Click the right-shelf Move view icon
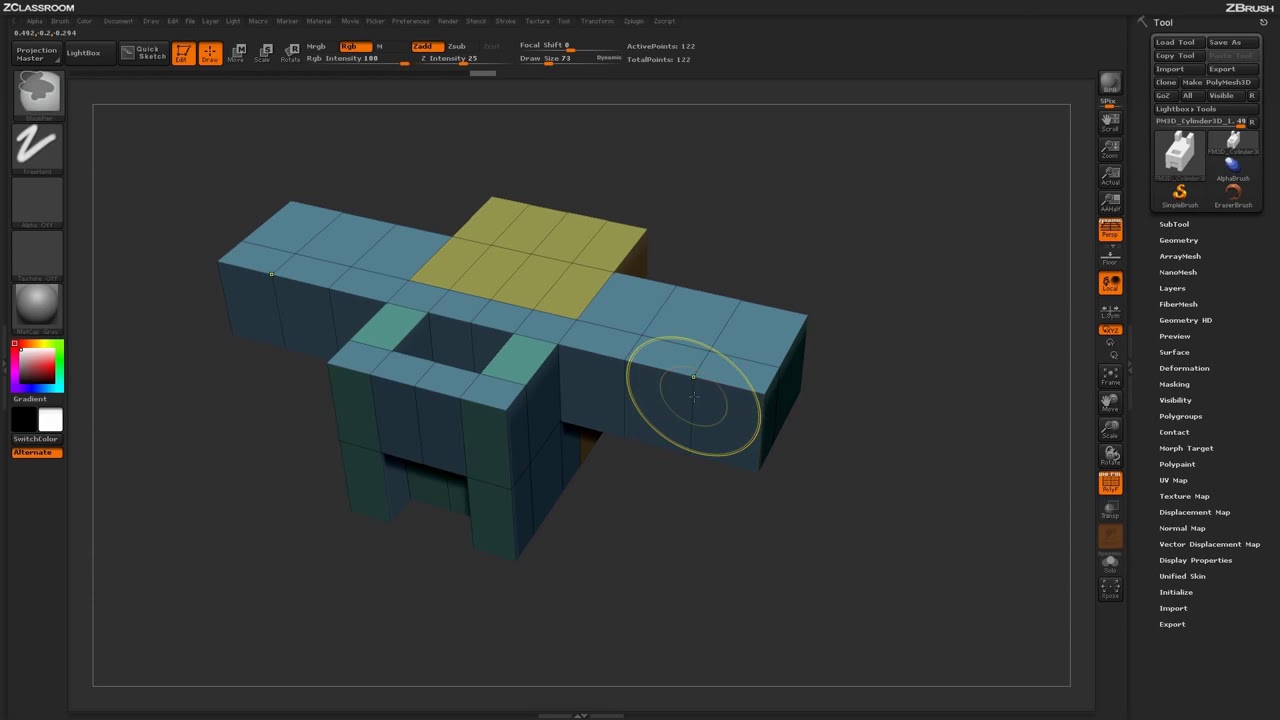Viewport: 1280px width, 720px height. tap(1110, 403)
